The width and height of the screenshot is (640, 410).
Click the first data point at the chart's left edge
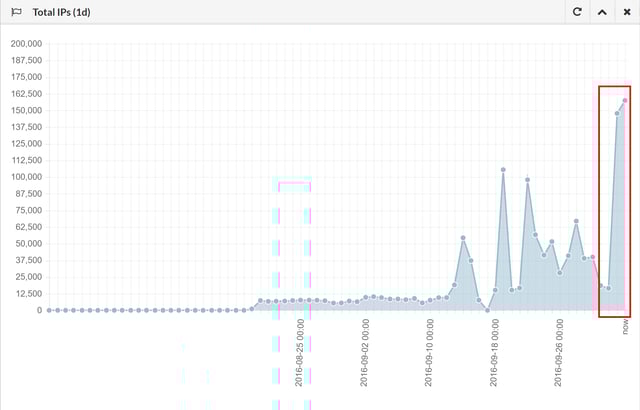tap(49, 310)
